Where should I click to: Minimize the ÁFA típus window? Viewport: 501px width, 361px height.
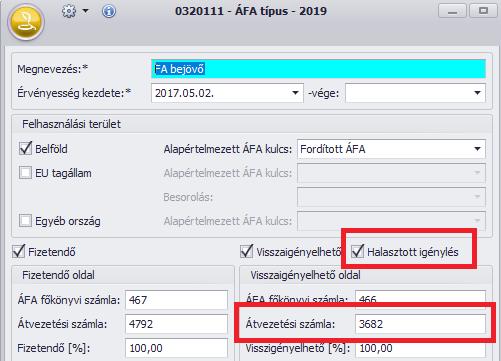click(x=452, y=11)
